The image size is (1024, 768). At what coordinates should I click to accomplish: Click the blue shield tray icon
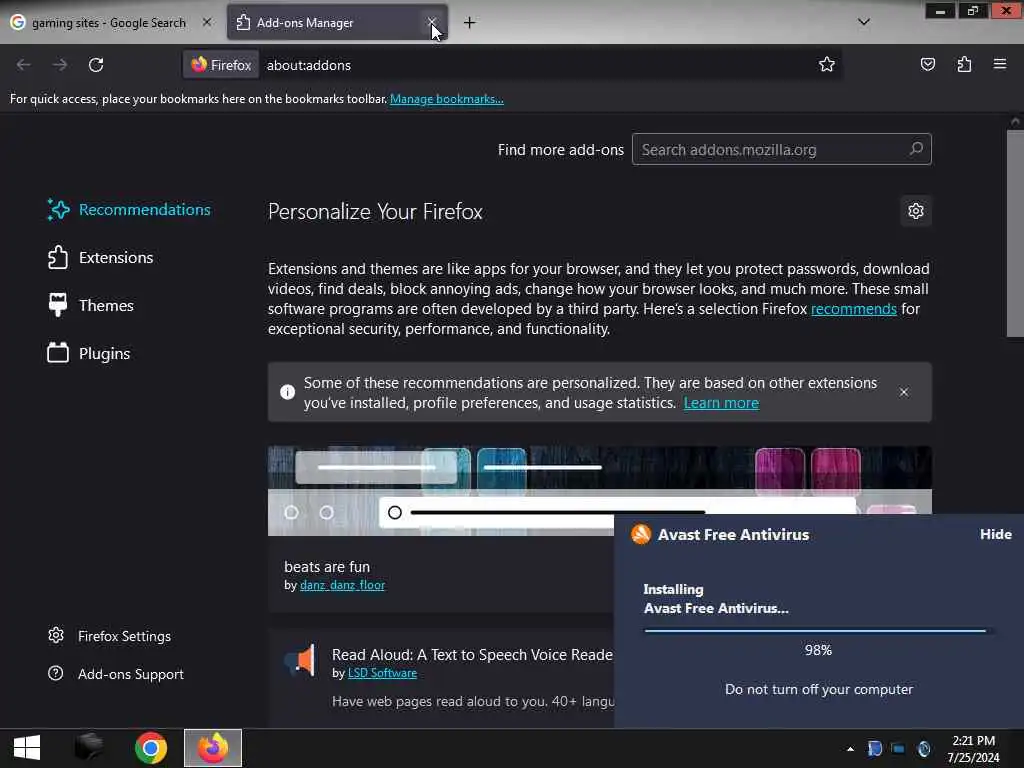[874, 749]
